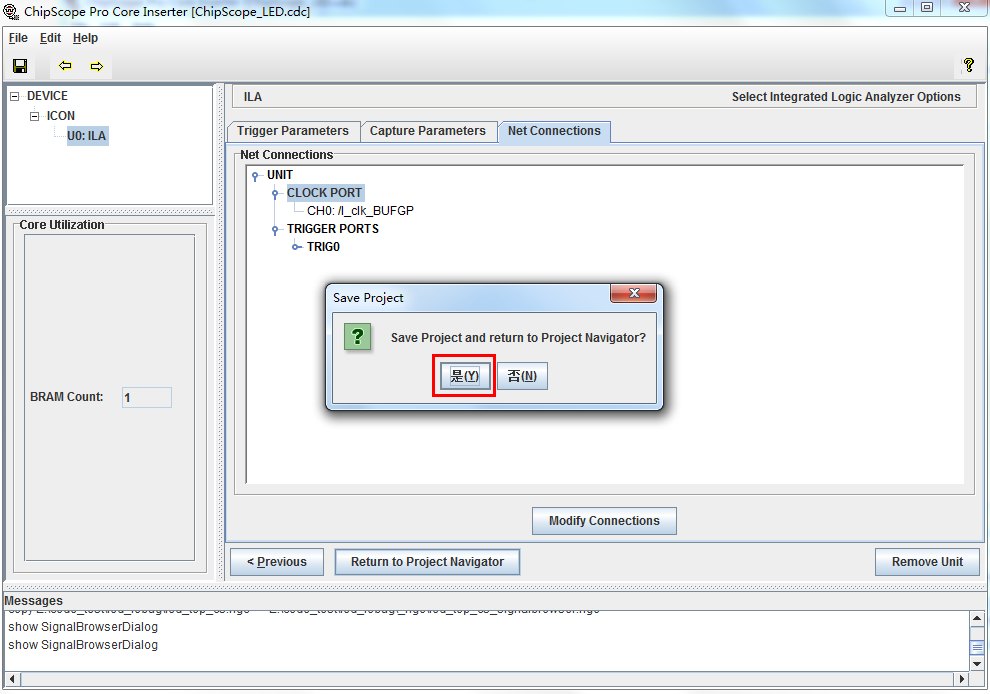Switch to the Trigger Parameters tab
Screen dimensions: 990x694
293,131
